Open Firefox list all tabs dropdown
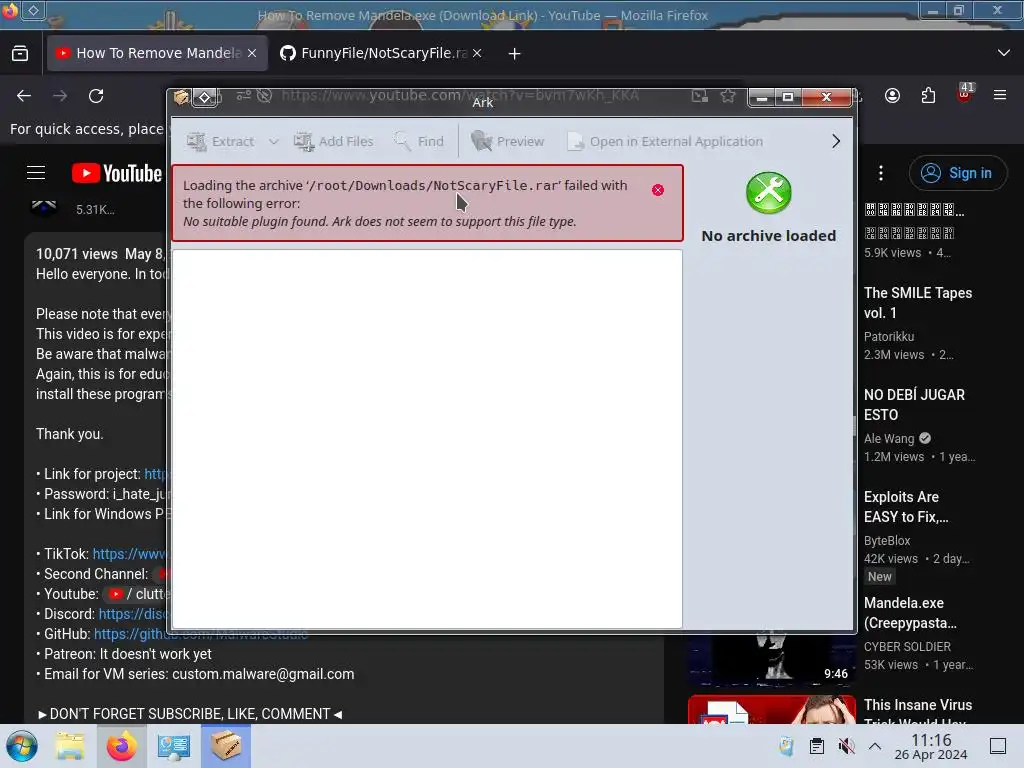 click(1004, 53)
